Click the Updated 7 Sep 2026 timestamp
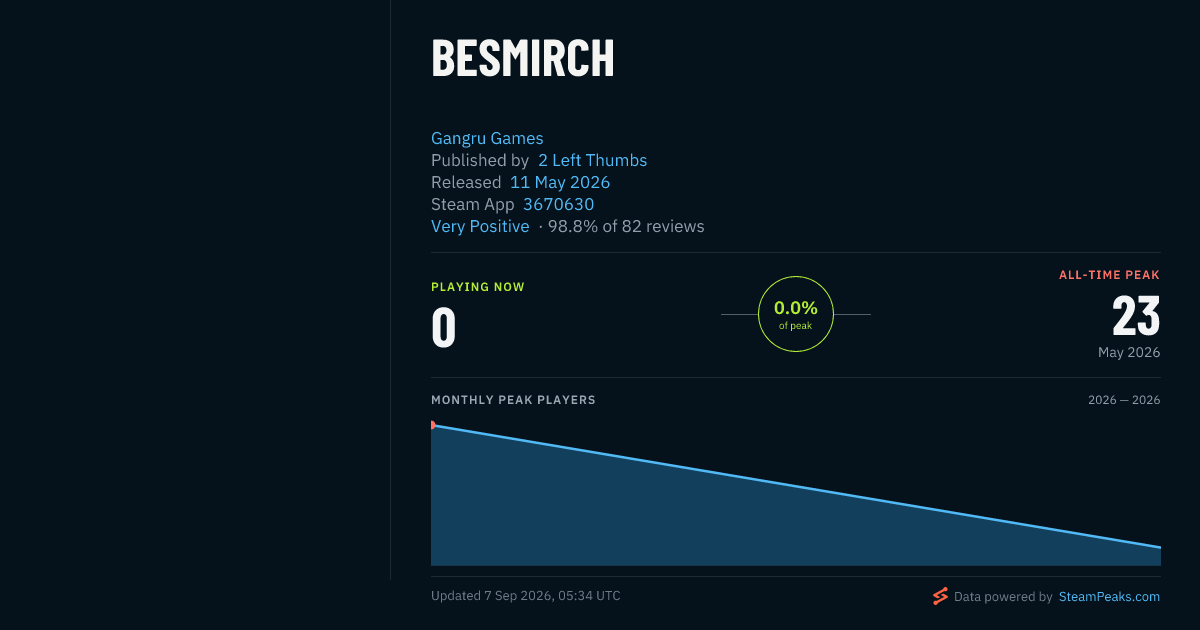This screenshot has height=630, width=1200. pyautogui.click(x=526, y=596)
